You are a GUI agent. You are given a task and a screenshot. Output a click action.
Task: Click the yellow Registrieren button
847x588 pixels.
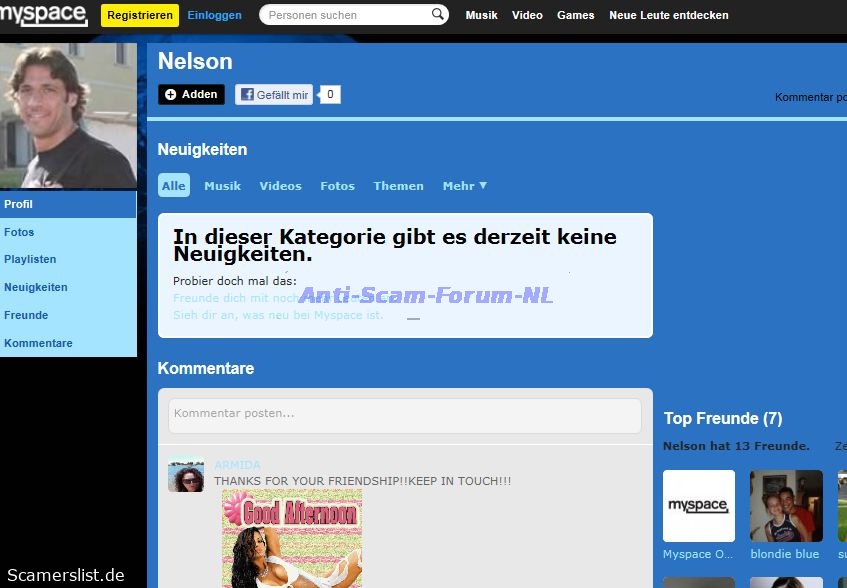click(x=139, y=15)
